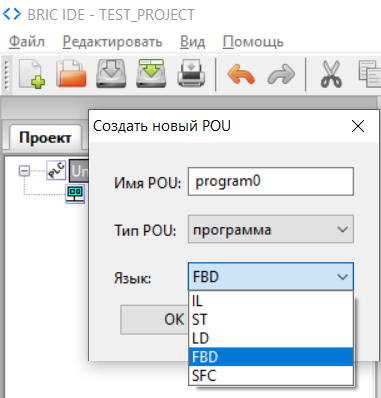This screenshot has width=381, height=398.
Task: Click the Имя POU input field
Action: (271, 182)
